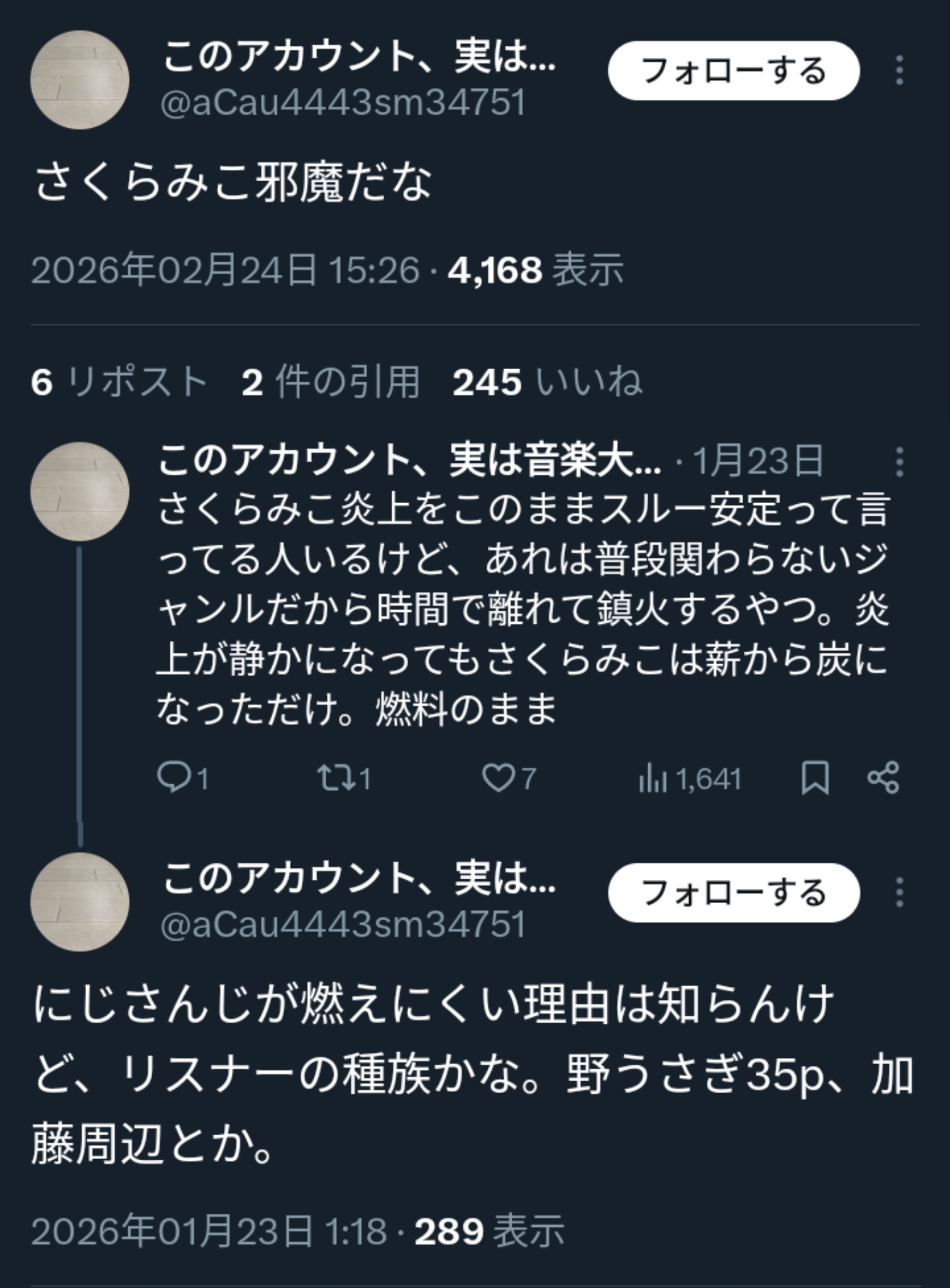950x1288 pixels.
Task: View the 2 件の引用 quotes list
Action: coord(330,382)
